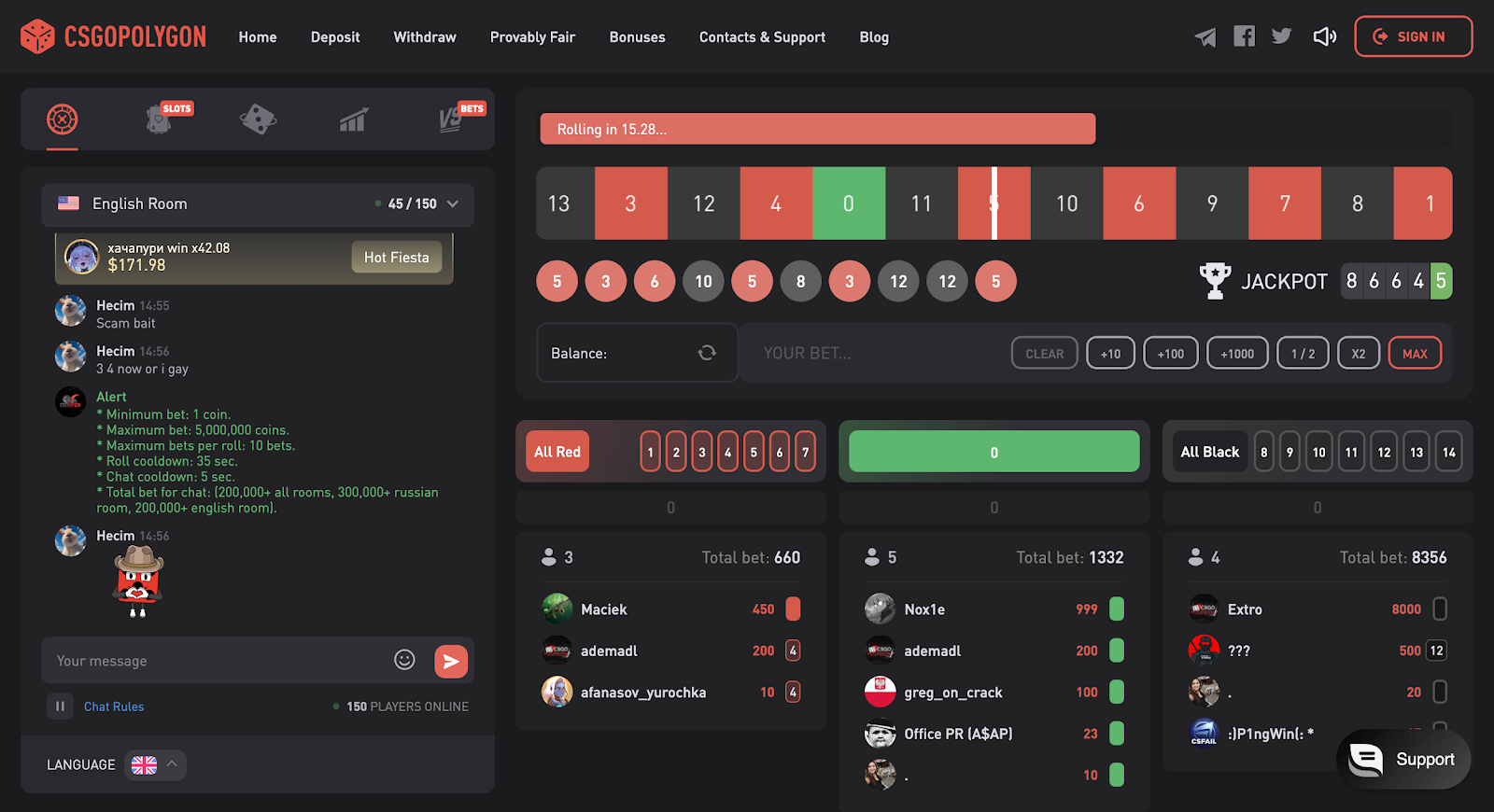1494x812 pixels.
Task: Click Extro's avatar in black bets
Action: pyautogui.click(x=1204, y=609)
